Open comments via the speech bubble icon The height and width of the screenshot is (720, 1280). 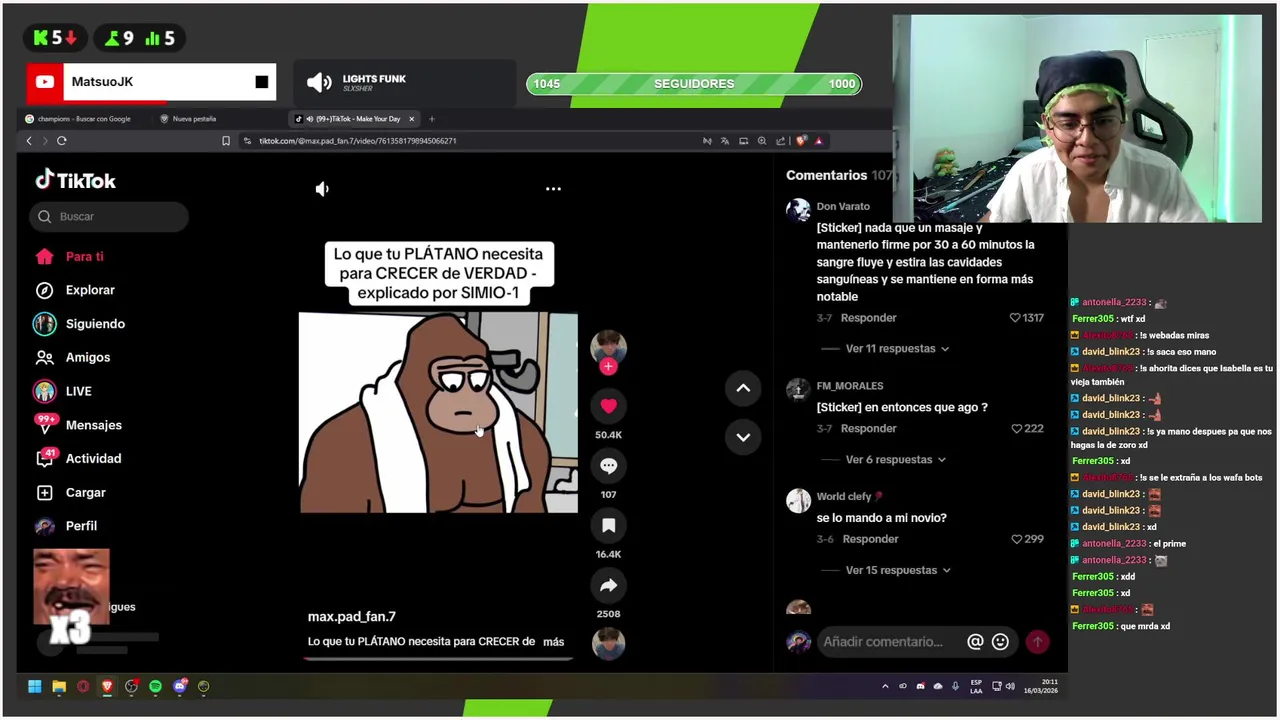click(608, 465)
